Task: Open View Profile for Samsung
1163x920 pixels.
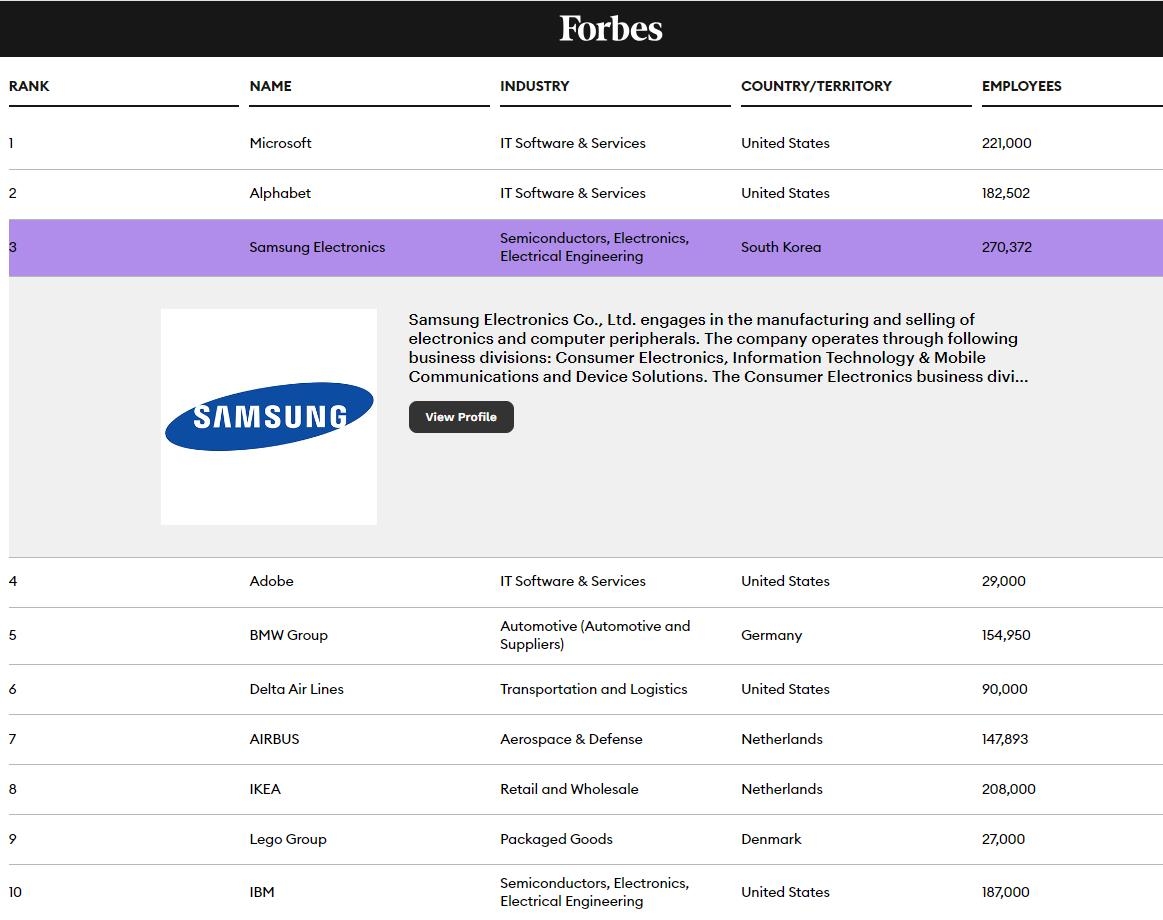Action: pyautogui.click(x=461, y=417)
